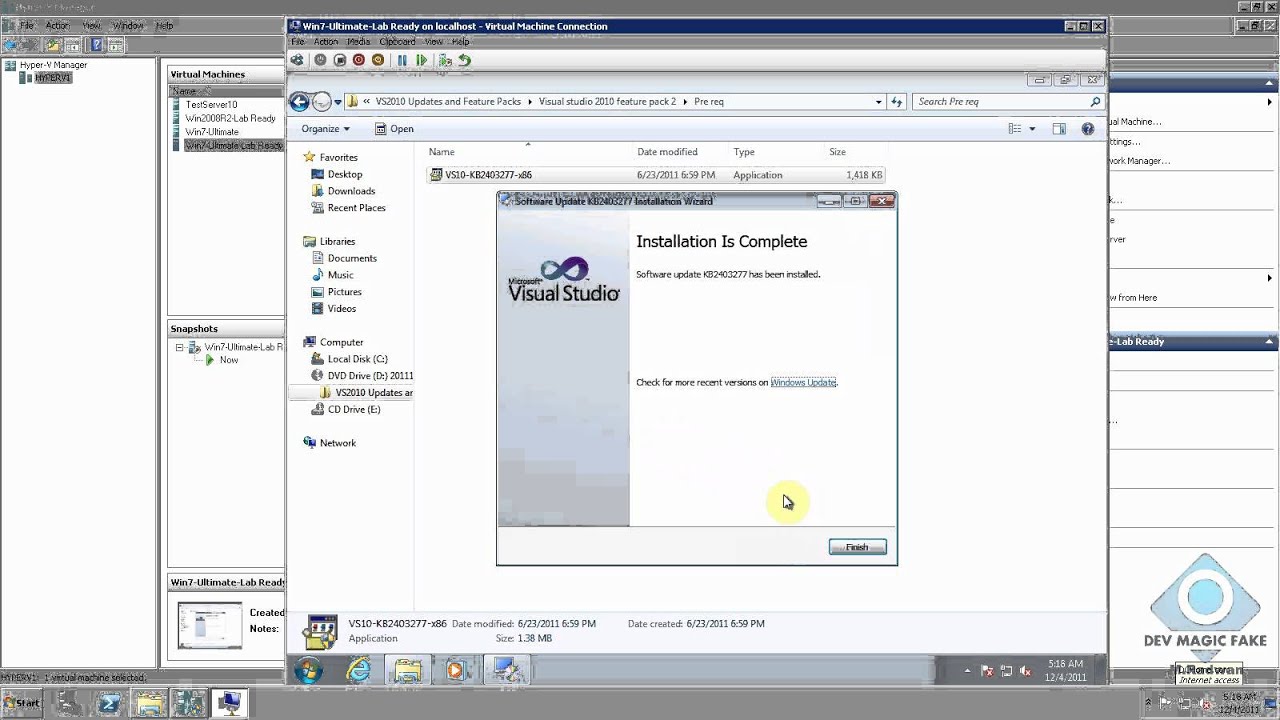1280x720 pixels.
Task: Click VS2010 Updates and Feature Packs breadcrumb
Action: tap(448, 101)
